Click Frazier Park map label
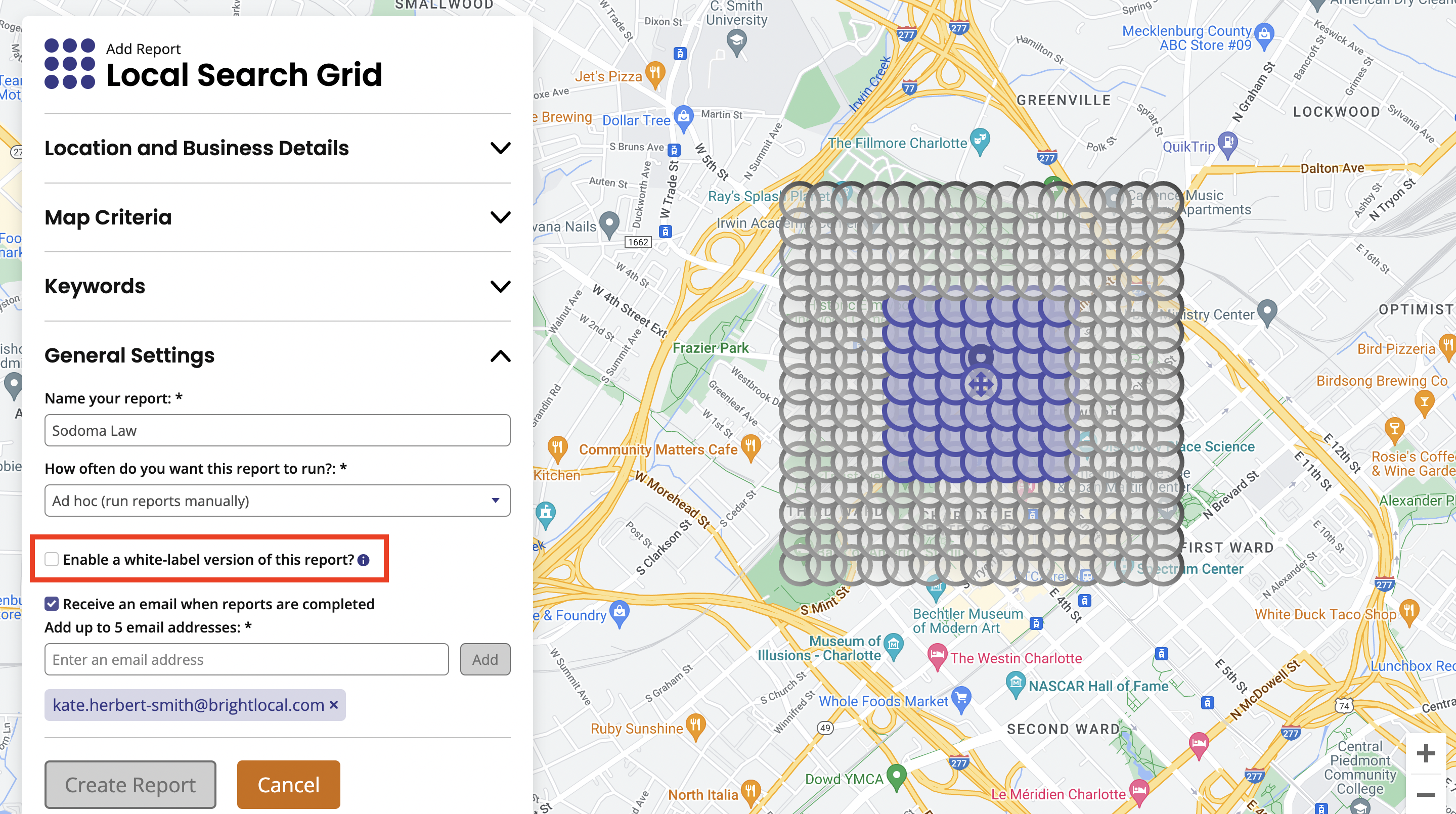1456x814 pixels. pos(711,348)
